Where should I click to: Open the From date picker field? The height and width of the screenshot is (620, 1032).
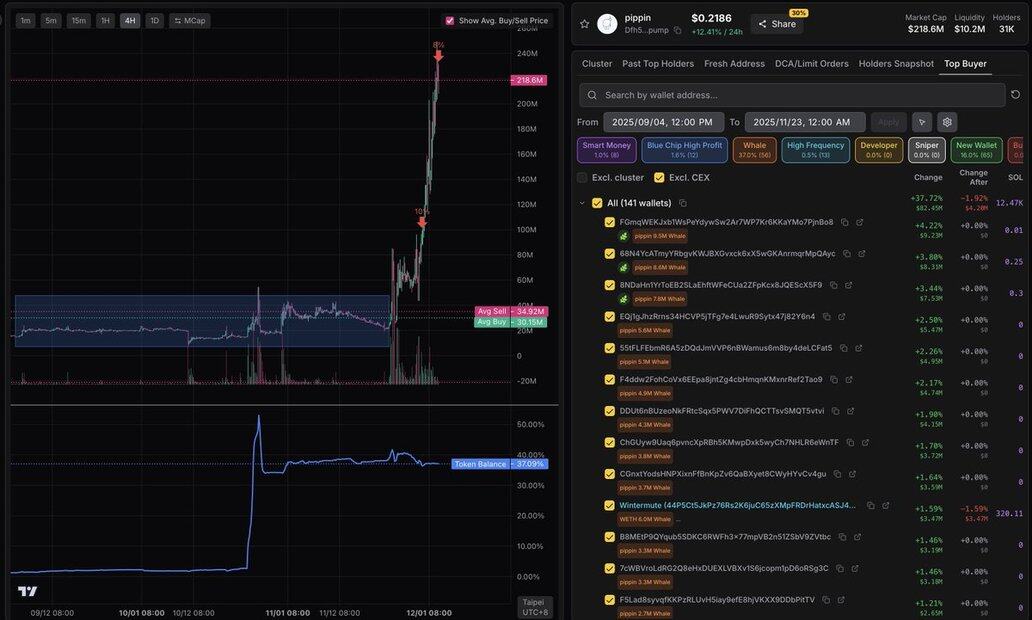pyautogui.click(x=661, y=122)
